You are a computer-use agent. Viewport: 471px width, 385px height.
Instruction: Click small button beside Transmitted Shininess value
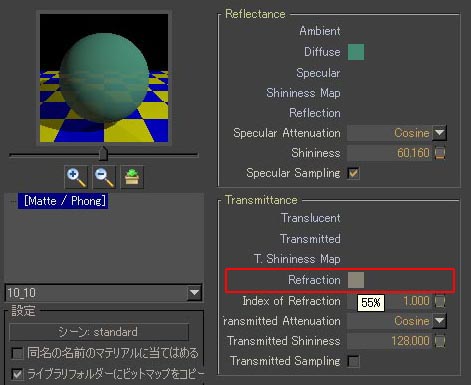point(440,341)
